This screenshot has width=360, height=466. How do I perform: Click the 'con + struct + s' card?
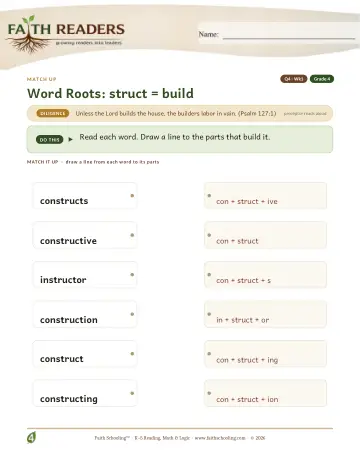[265, 275]
